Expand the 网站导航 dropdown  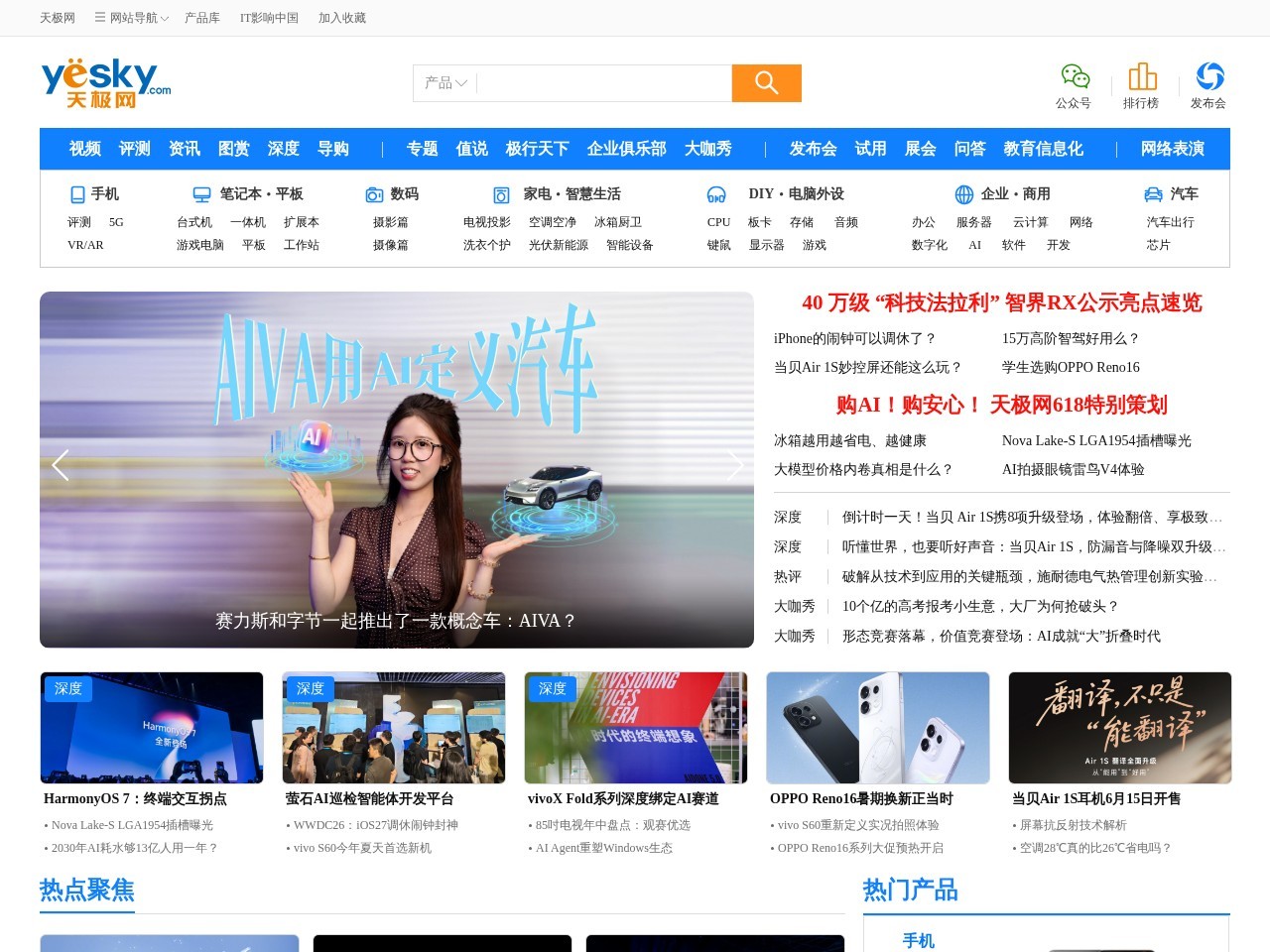[x=132, y=18]
